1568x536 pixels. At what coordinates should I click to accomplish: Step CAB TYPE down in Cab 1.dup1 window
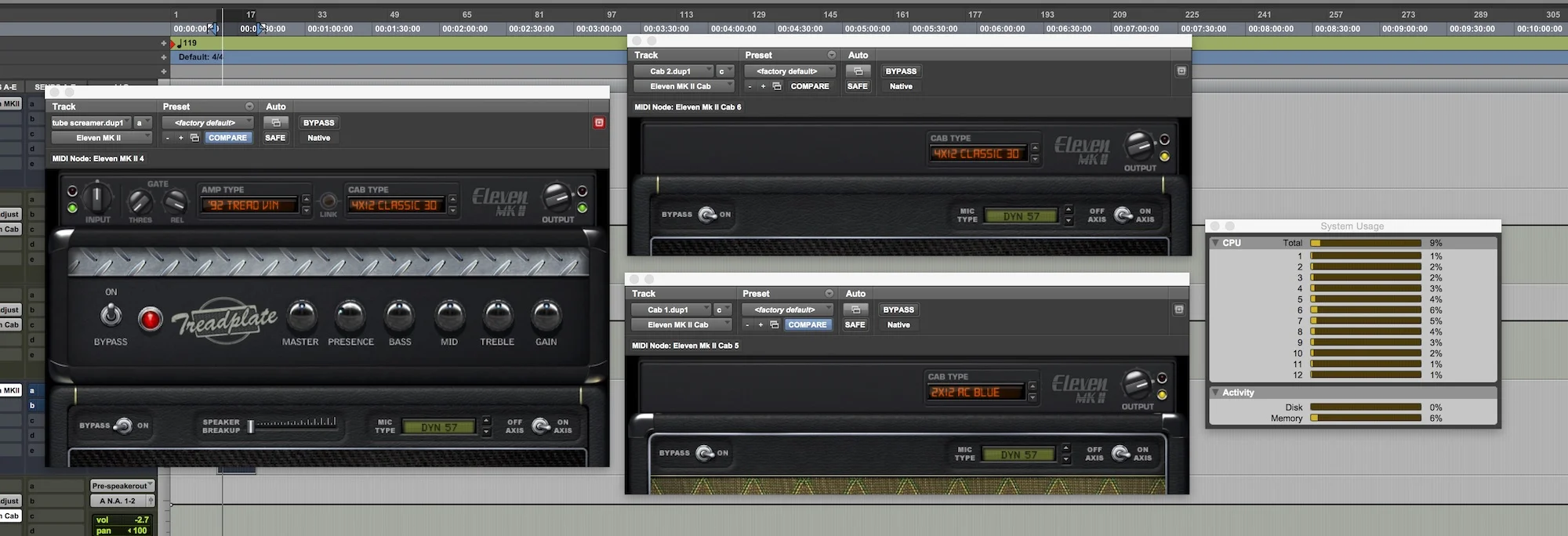coord(1032,397)
